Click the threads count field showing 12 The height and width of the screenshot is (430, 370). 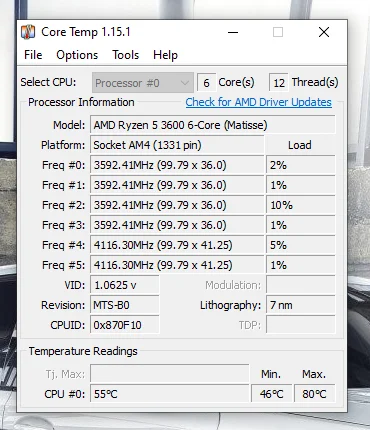[279, 83]
